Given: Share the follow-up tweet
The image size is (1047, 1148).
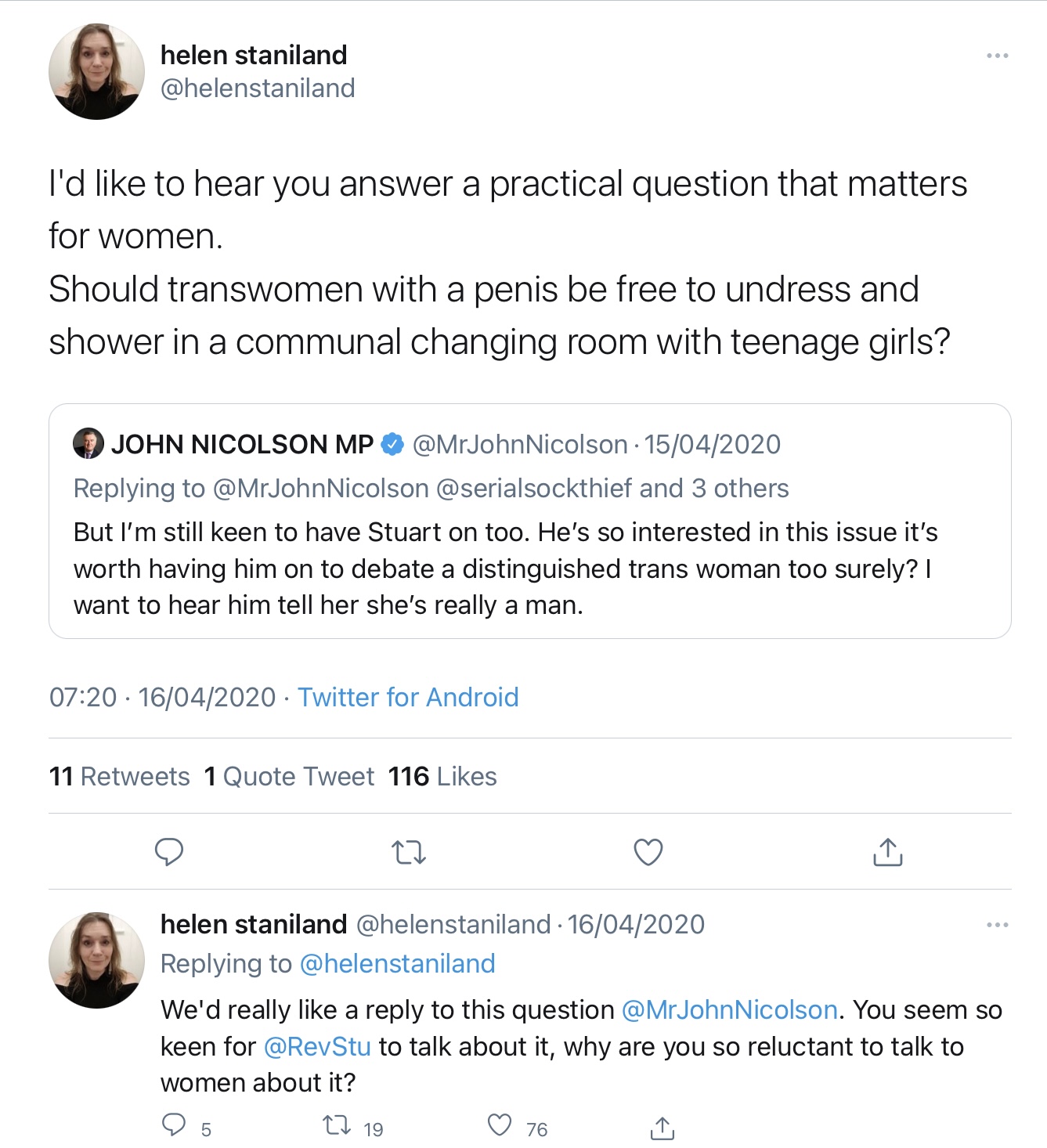Looking at the screenshot, I should click(662, 1128).
